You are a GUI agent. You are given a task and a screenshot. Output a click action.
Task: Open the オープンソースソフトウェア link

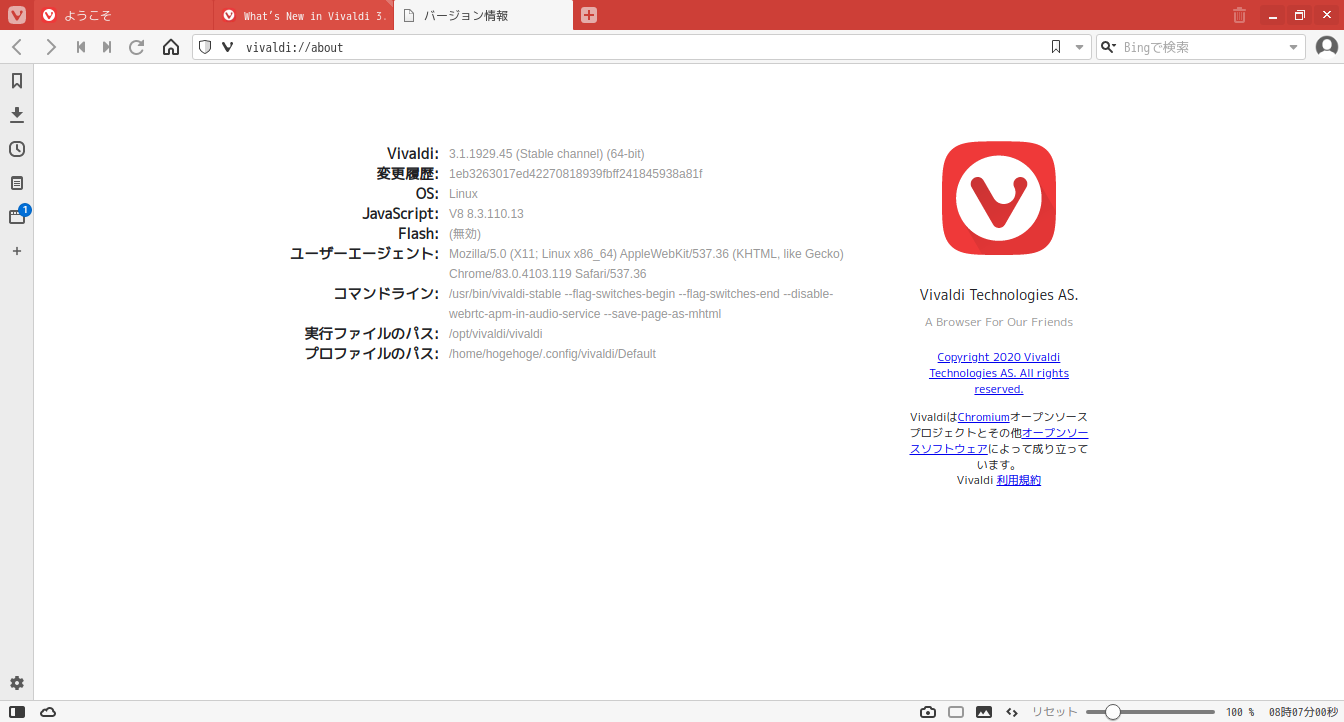point(999,441)
